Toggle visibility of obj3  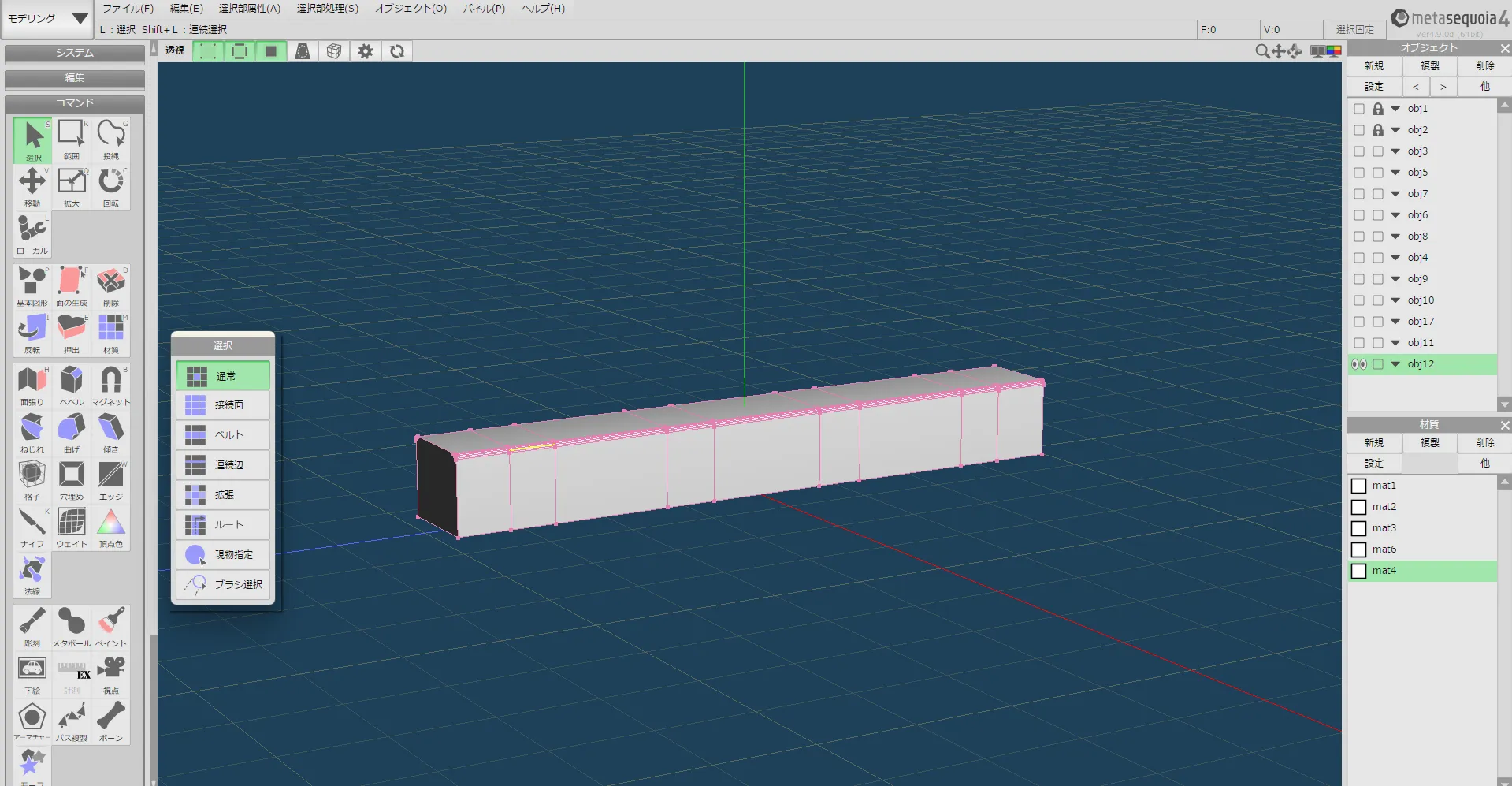click(1359, 151)
